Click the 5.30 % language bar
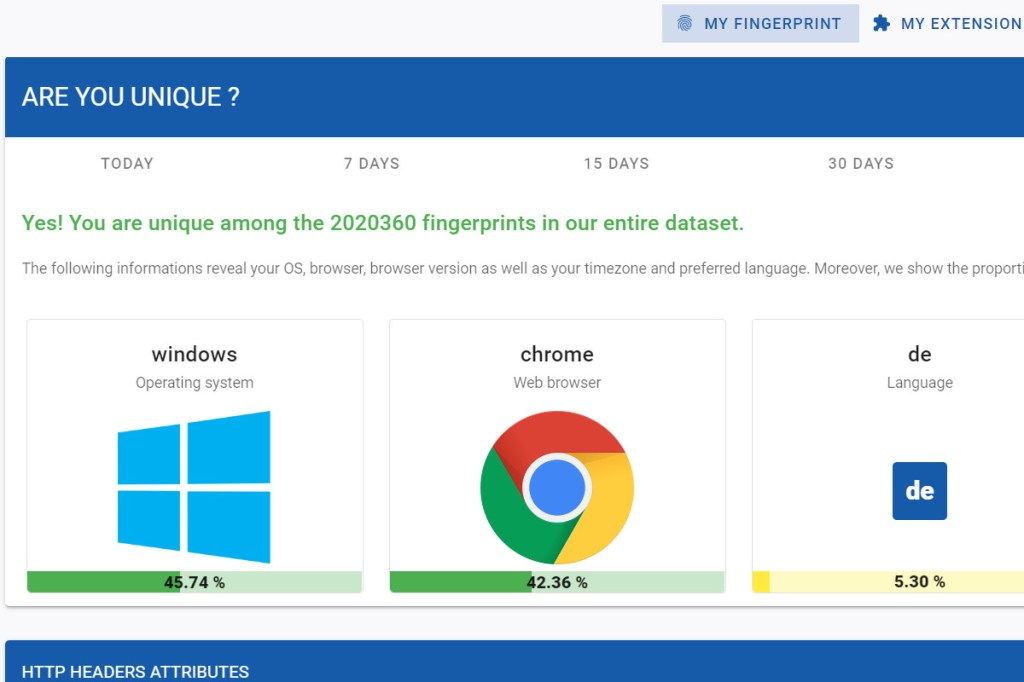The height and width of the screenshot is (682, 1024). point(888,582)
